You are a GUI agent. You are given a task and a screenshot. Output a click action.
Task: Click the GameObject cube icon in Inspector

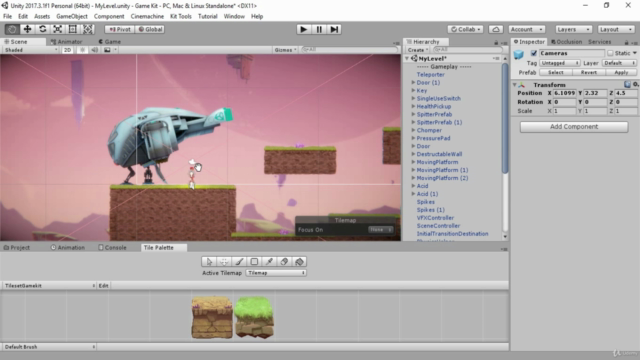pos(519,54)
